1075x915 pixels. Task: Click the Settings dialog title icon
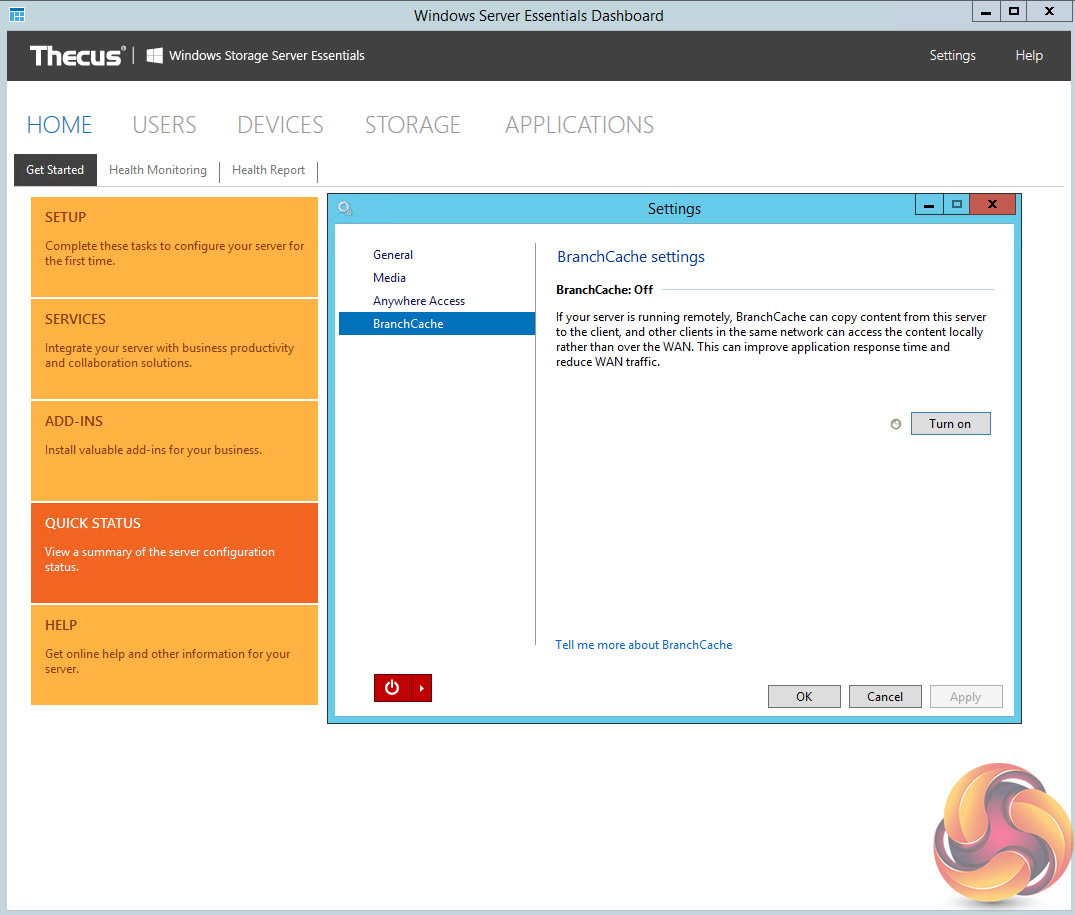click(346, 208)
